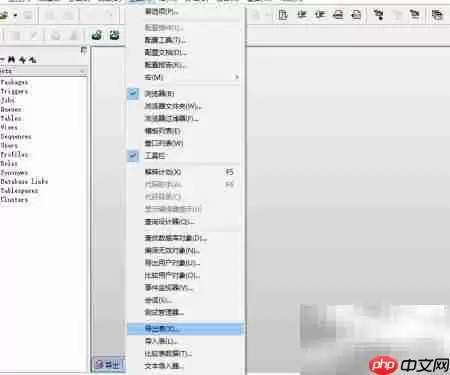The width and height of the screenshot is (450, 375).
Task: Open 会话(S)... menu entry
Action: [x=184, y=300]
